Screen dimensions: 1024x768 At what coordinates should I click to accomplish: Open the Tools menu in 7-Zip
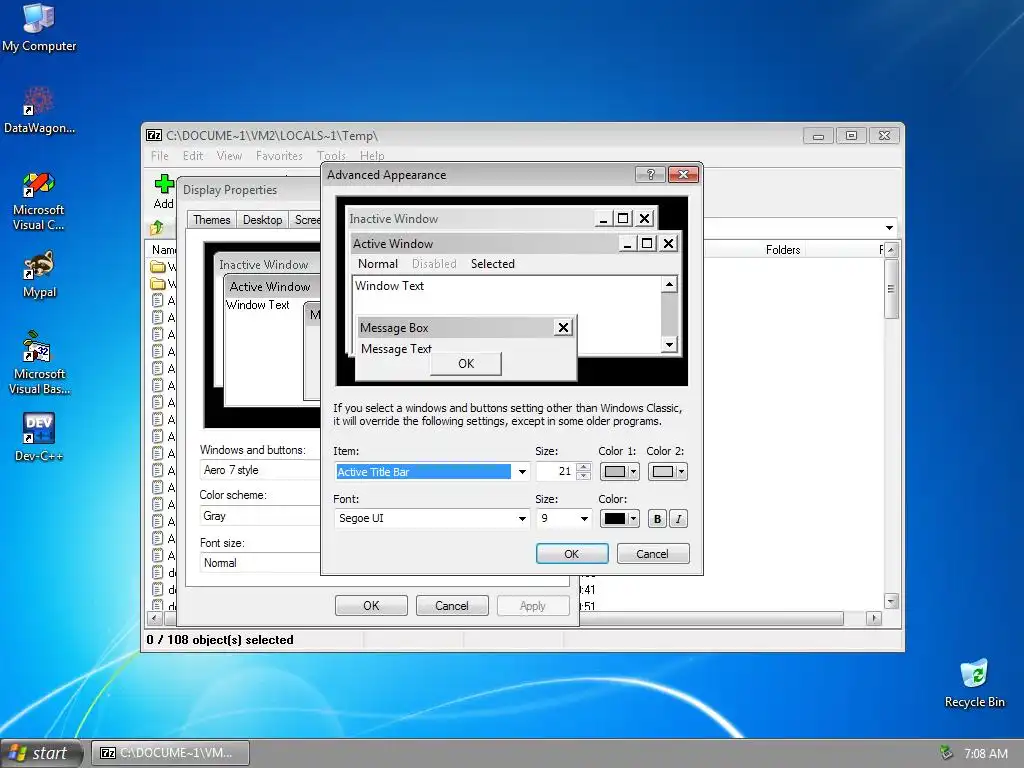(x=331, y=155)
